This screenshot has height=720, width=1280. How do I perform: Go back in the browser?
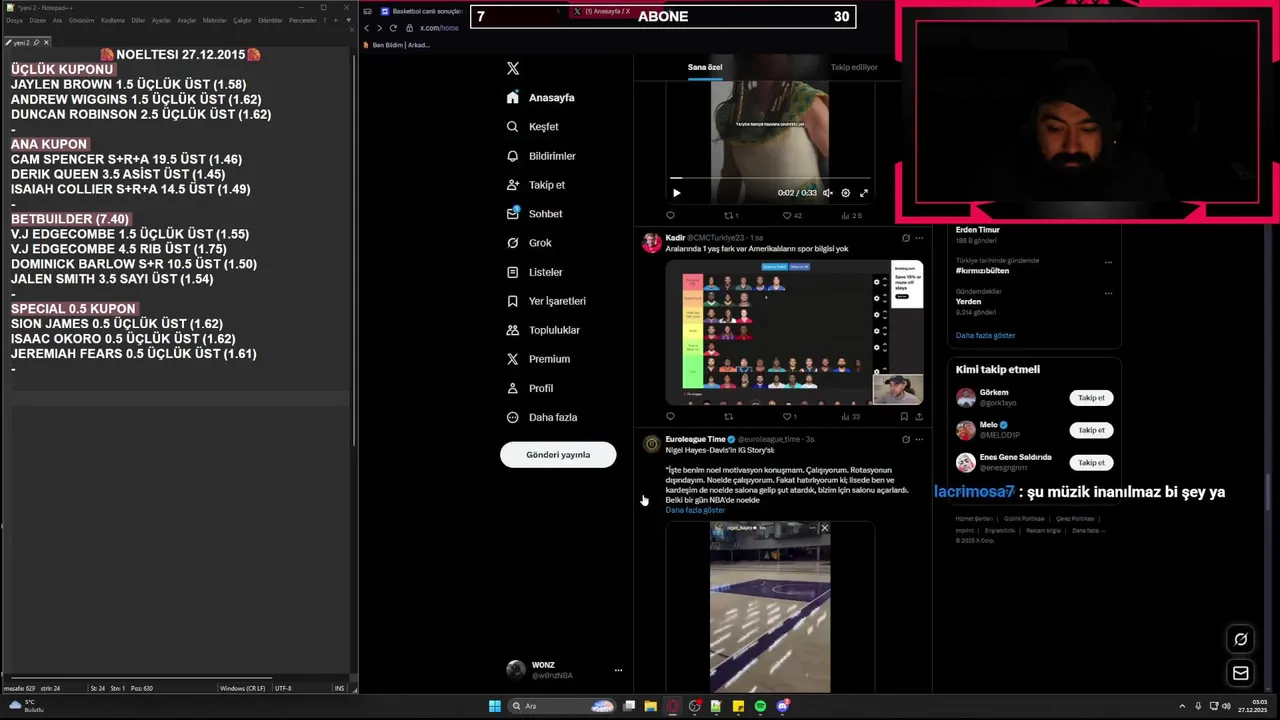click(367, 28)
